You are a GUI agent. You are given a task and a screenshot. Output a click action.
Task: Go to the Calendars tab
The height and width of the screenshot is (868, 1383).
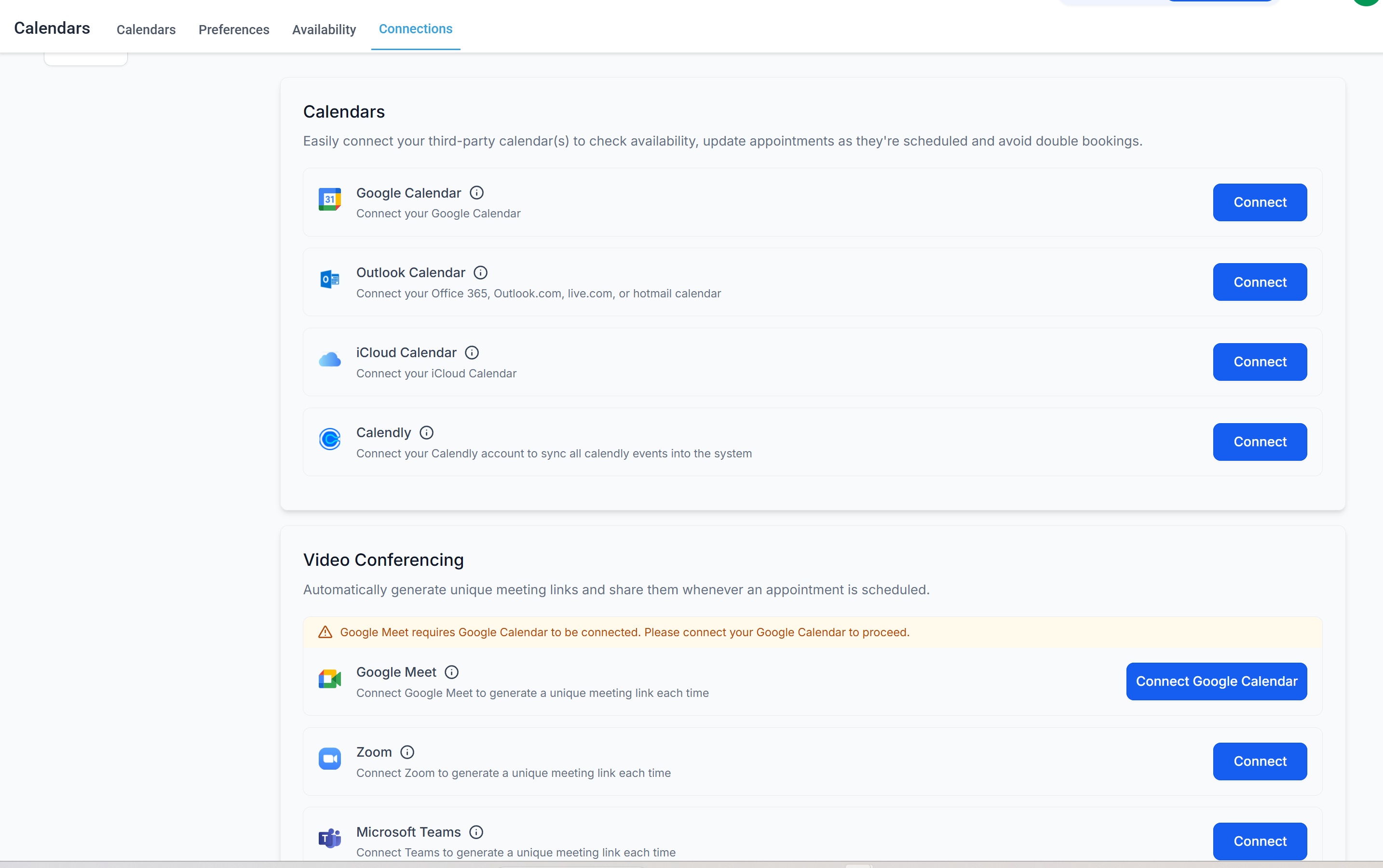click(146, 29)
